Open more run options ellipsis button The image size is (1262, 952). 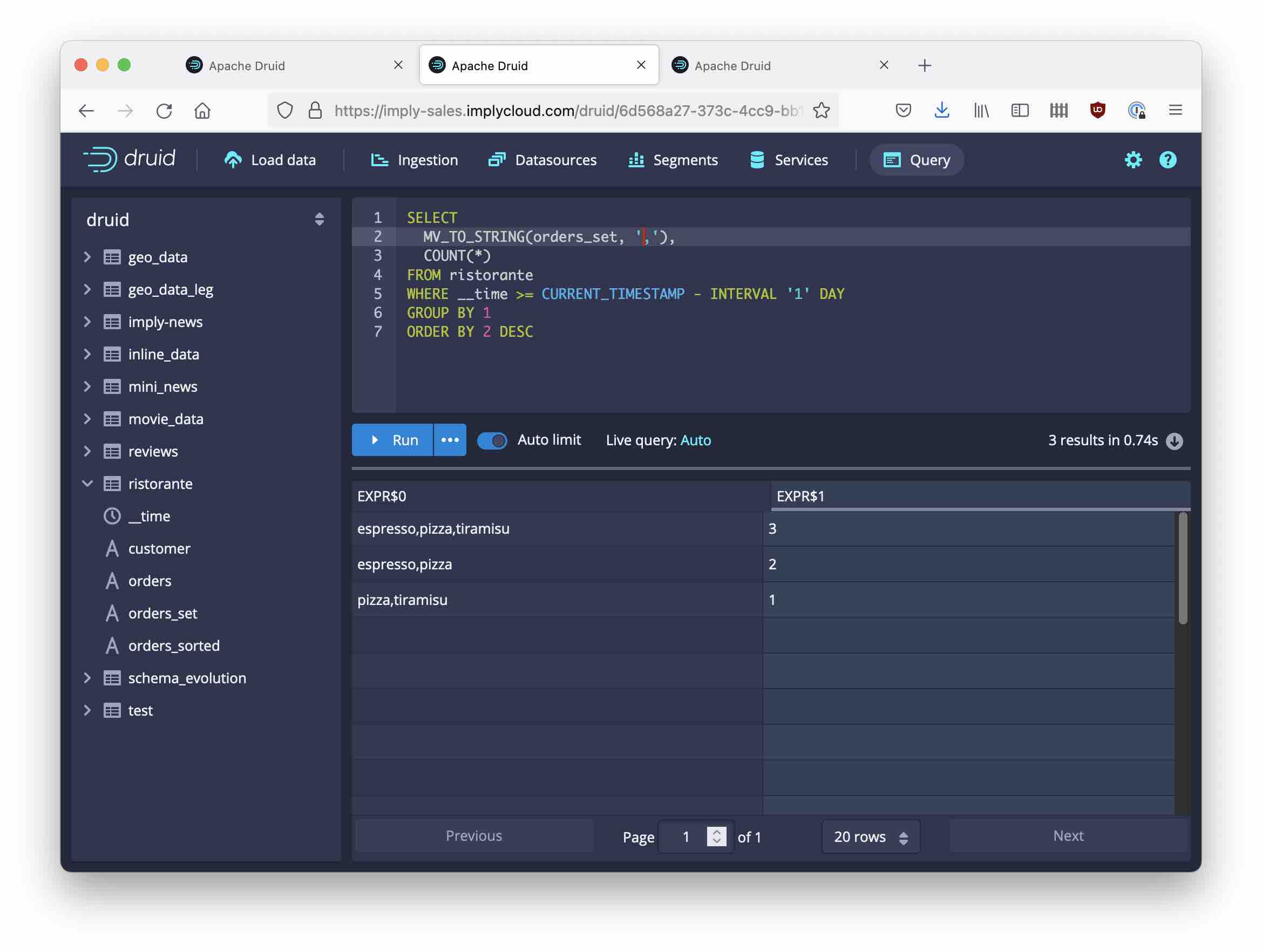[450, 440]
